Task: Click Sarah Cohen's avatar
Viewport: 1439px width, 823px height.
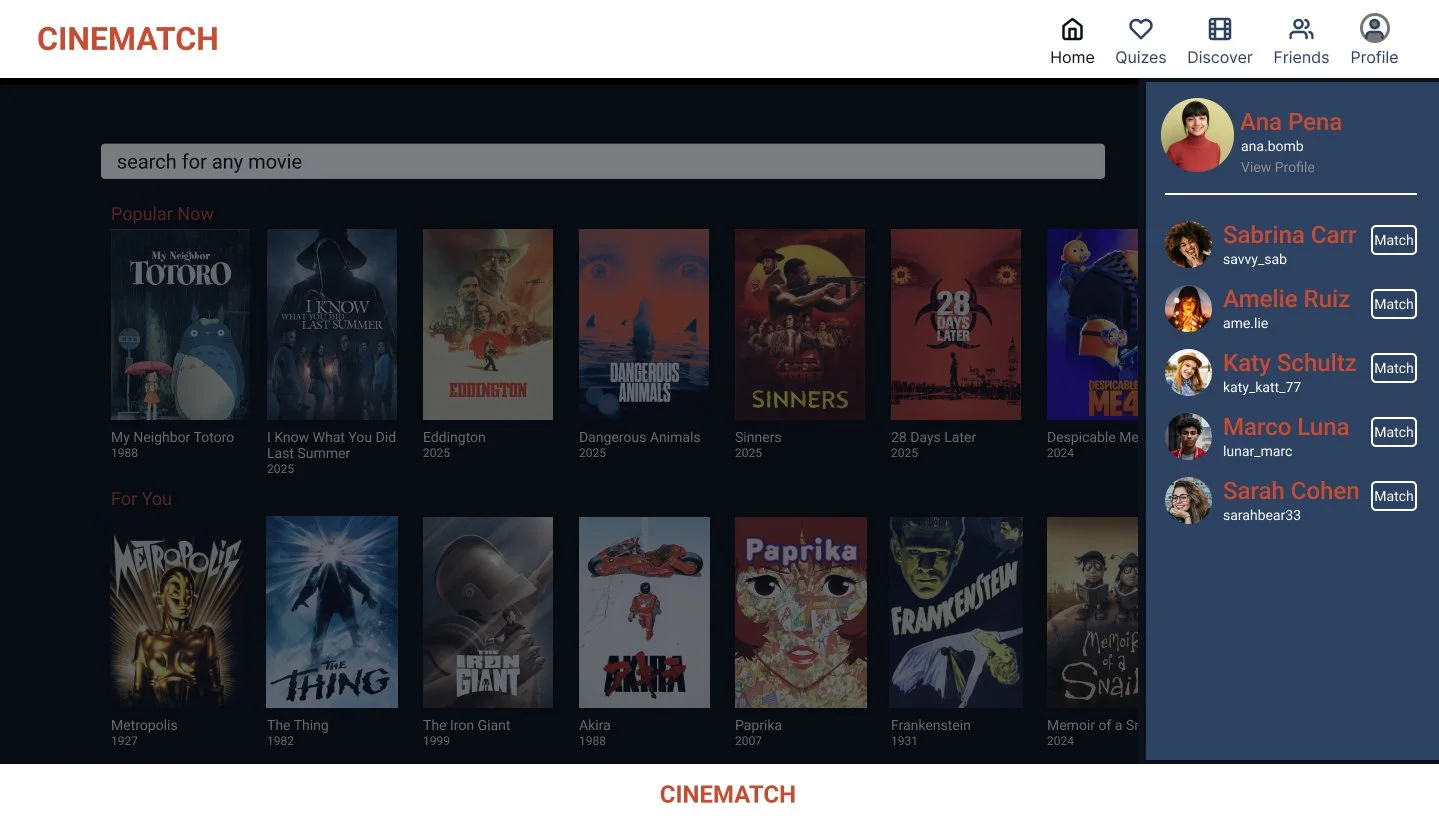Action: pyautogui.click(x=1188, y=501)
